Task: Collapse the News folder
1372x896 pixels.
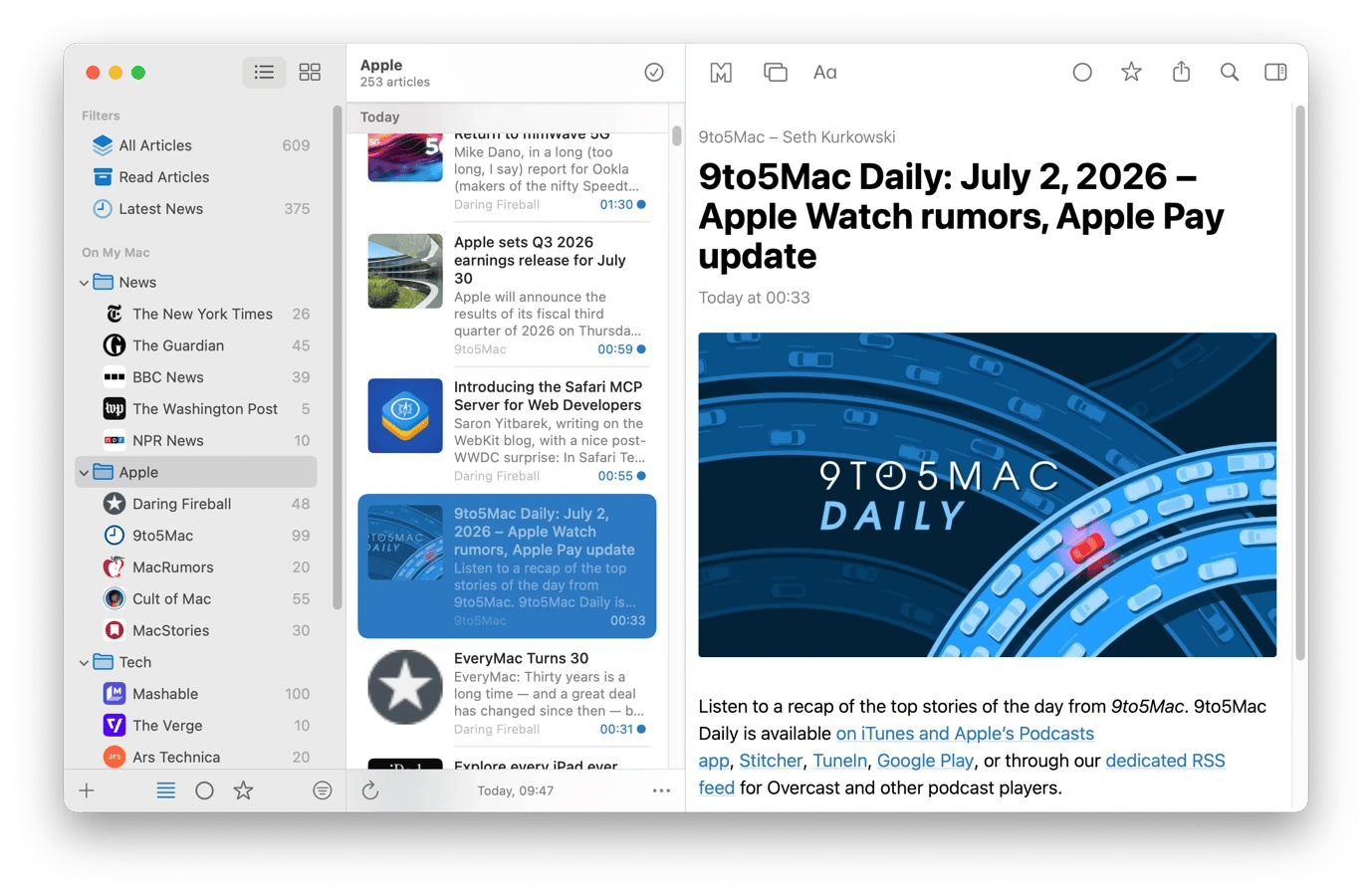Action: [84, 283]
